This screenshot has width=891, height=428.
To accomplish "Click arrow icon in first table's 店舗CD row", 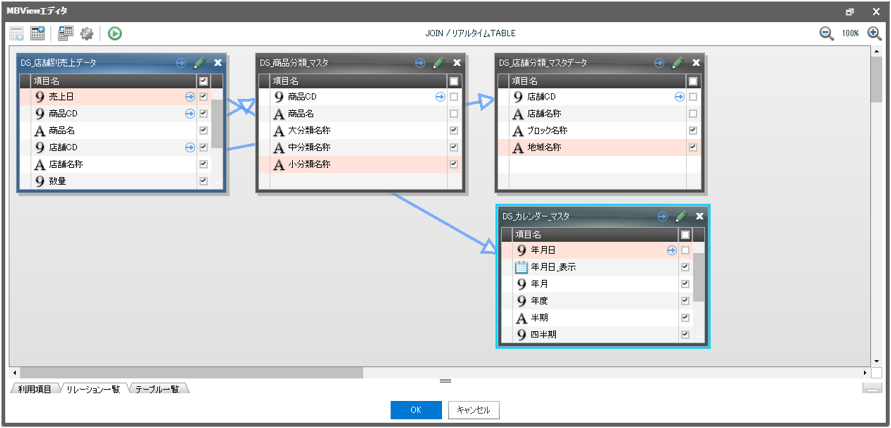I will pos(190,148).
